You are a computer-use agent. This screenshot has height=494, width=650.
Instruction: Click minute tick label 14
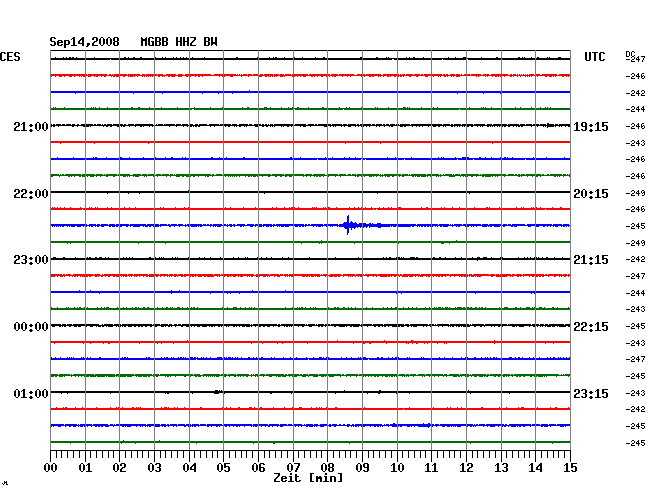pyautogui.click(x=535, y=467)
